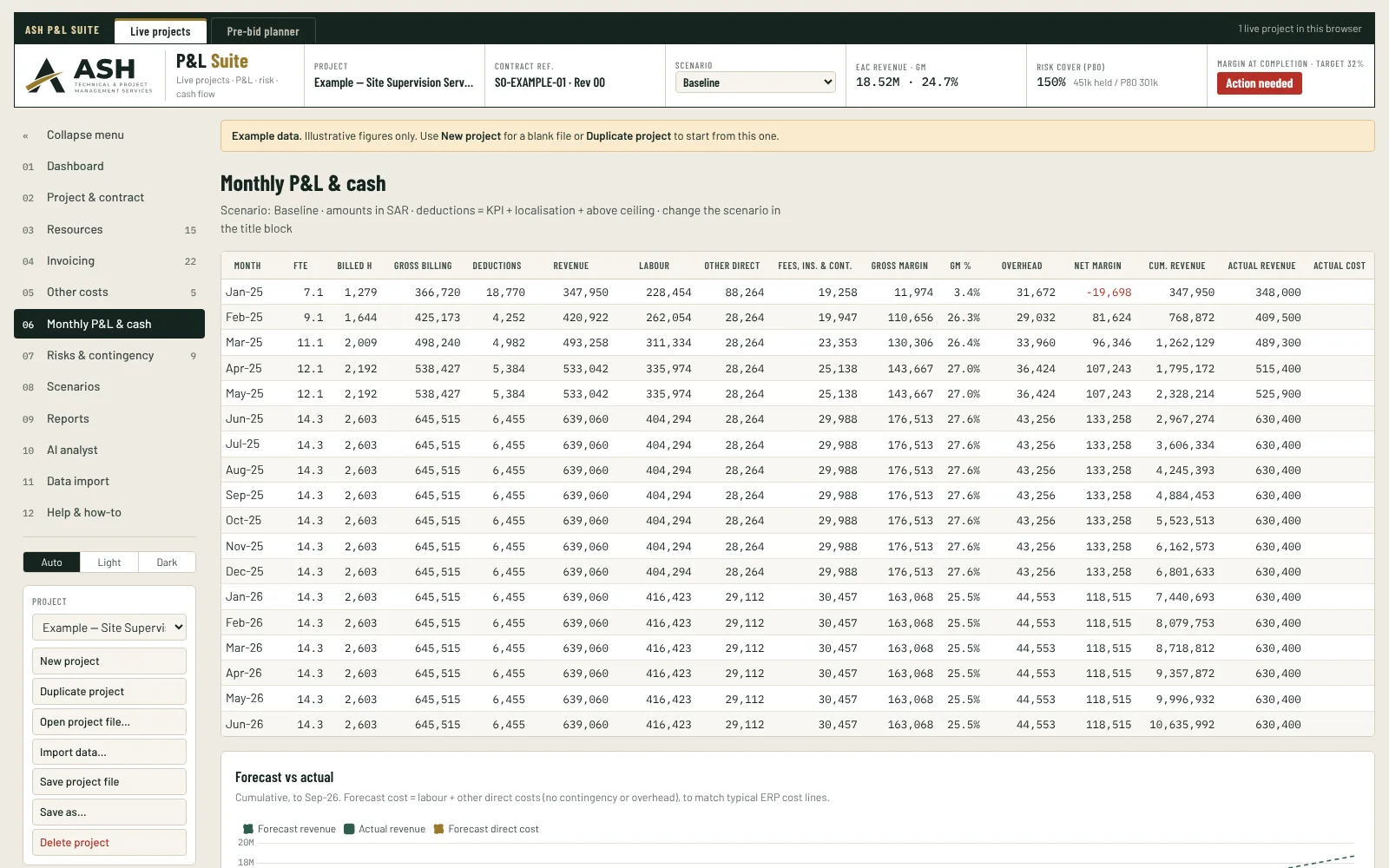Switch to Light theme
1389x868 pixels.
click(x=109, y=562)
